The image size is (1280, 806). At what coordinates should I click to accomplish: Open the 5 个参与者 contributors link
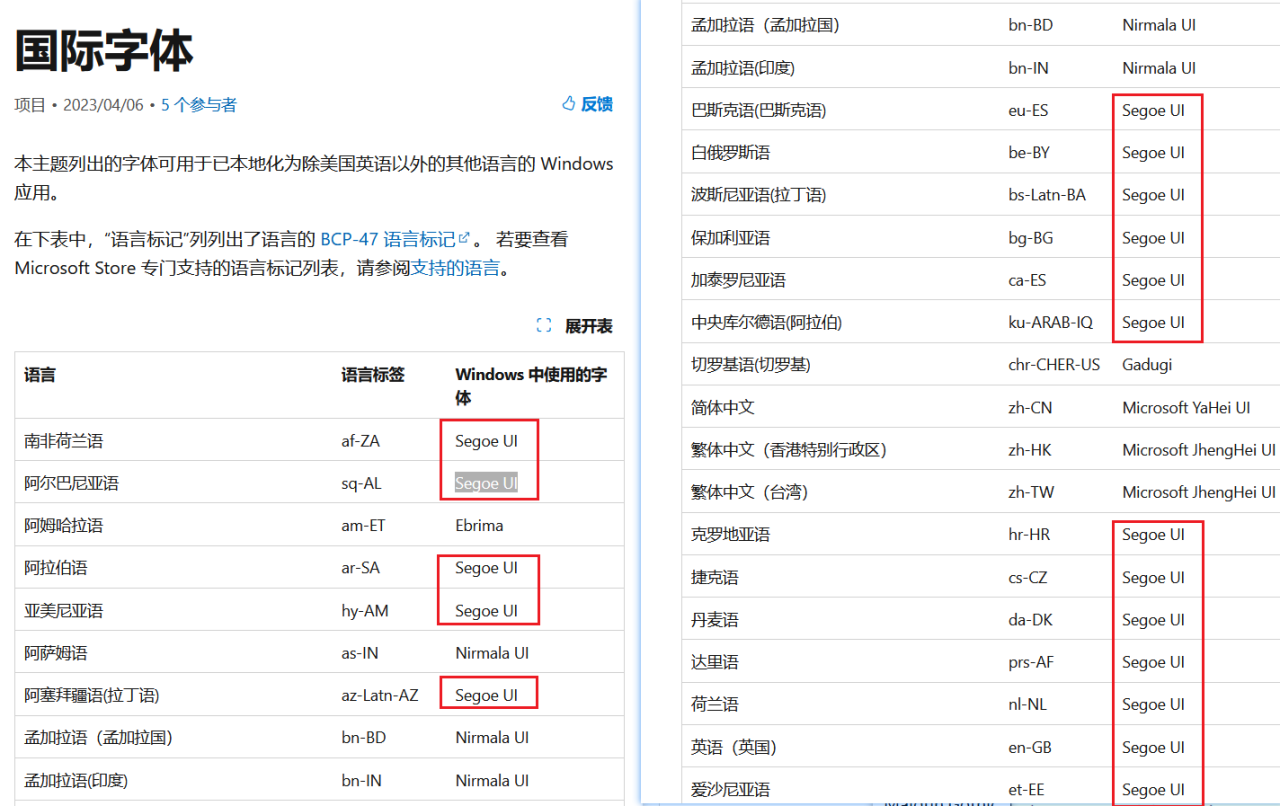(x=199, y=105)
